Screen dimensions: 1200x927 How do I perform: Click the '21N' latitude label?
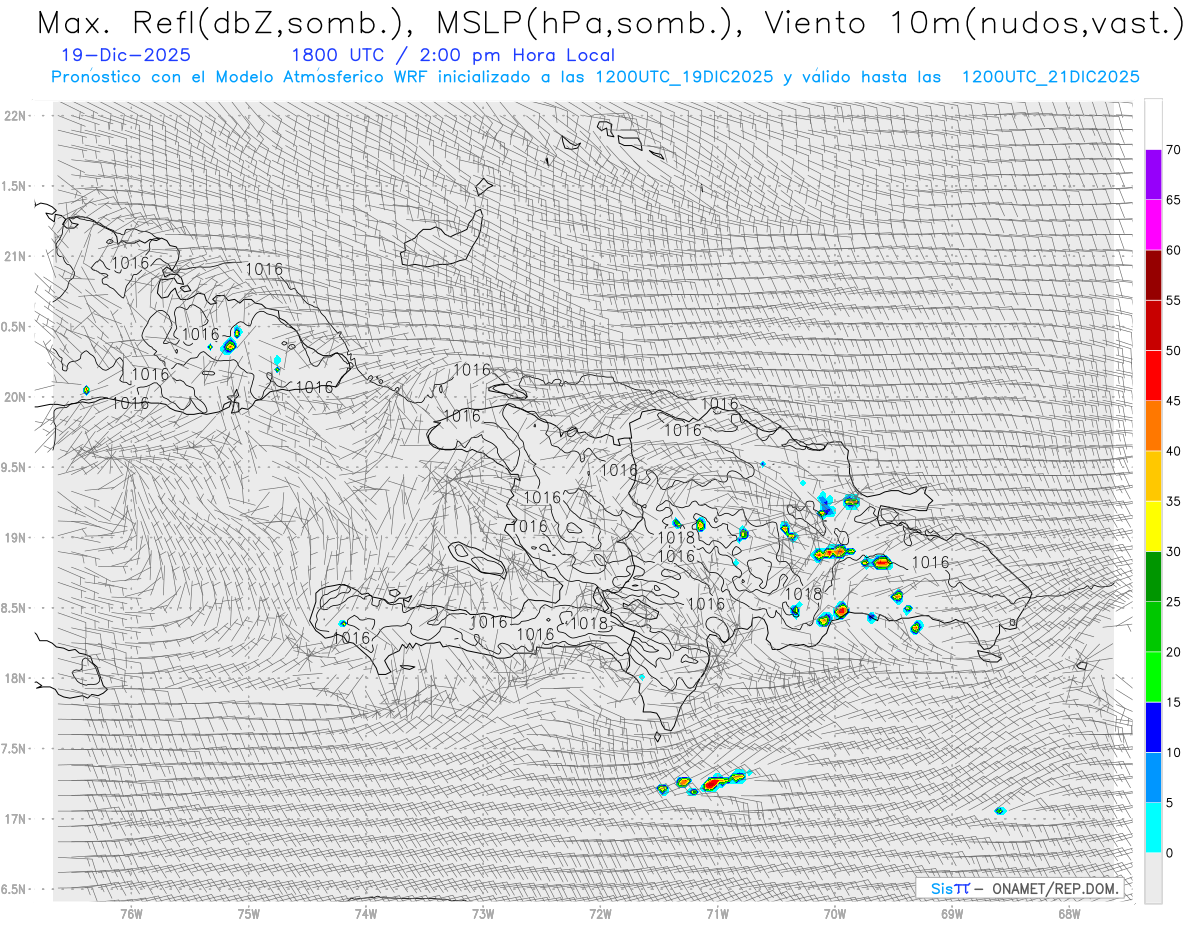coord(15,256)
